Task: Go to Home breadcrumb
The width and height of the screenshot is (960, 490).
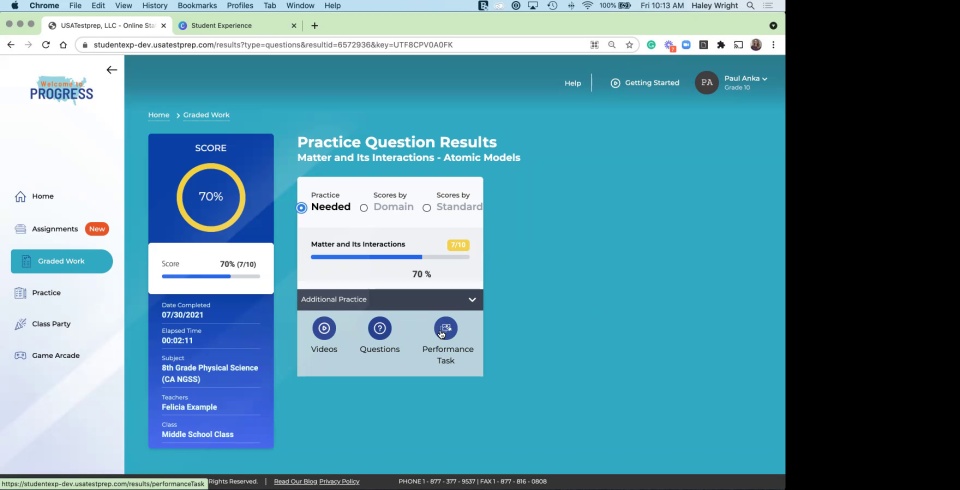Action: [159, 115]
